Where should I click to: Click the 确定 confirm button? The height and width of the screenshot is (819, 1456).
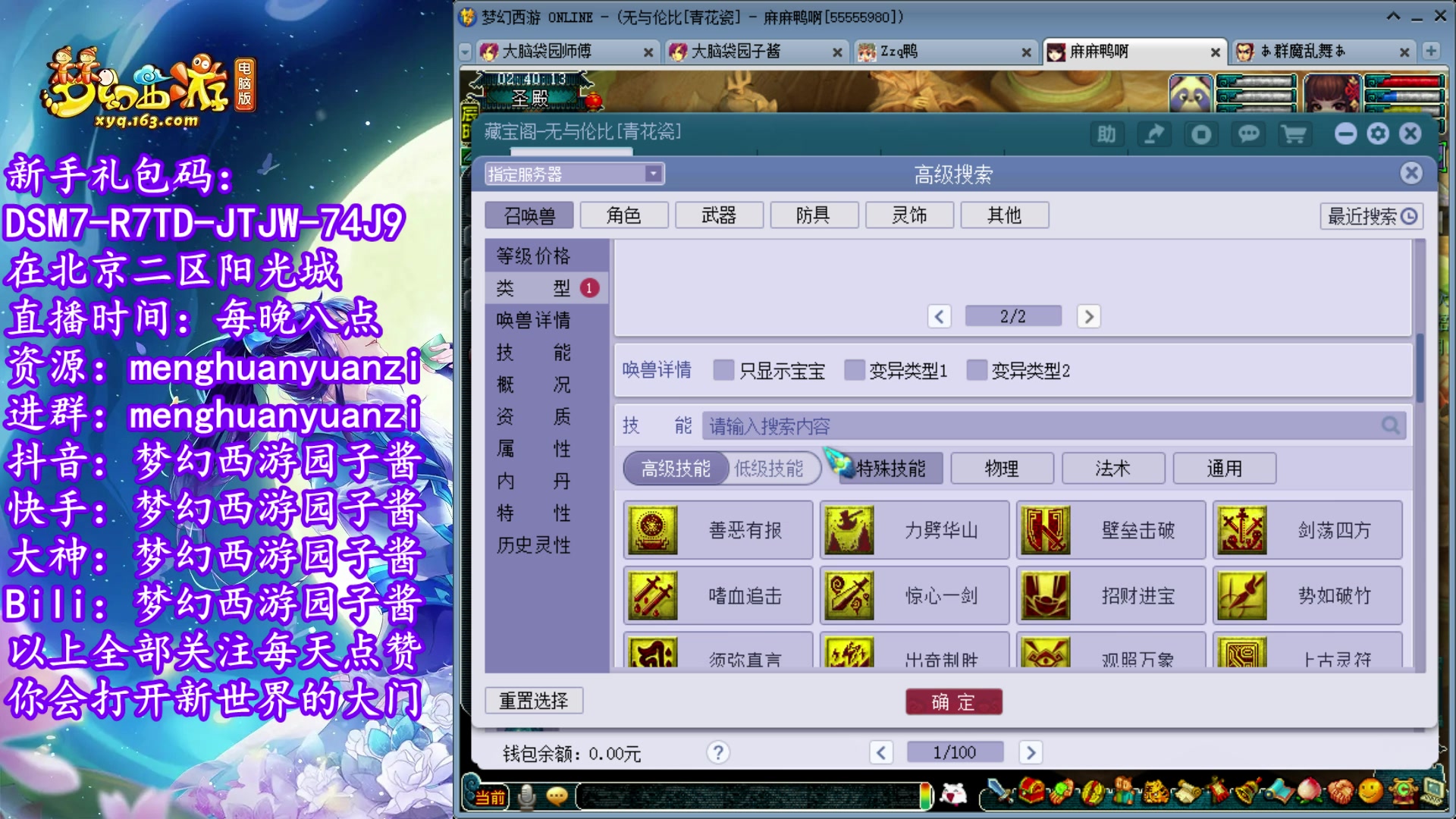point(954,701)
